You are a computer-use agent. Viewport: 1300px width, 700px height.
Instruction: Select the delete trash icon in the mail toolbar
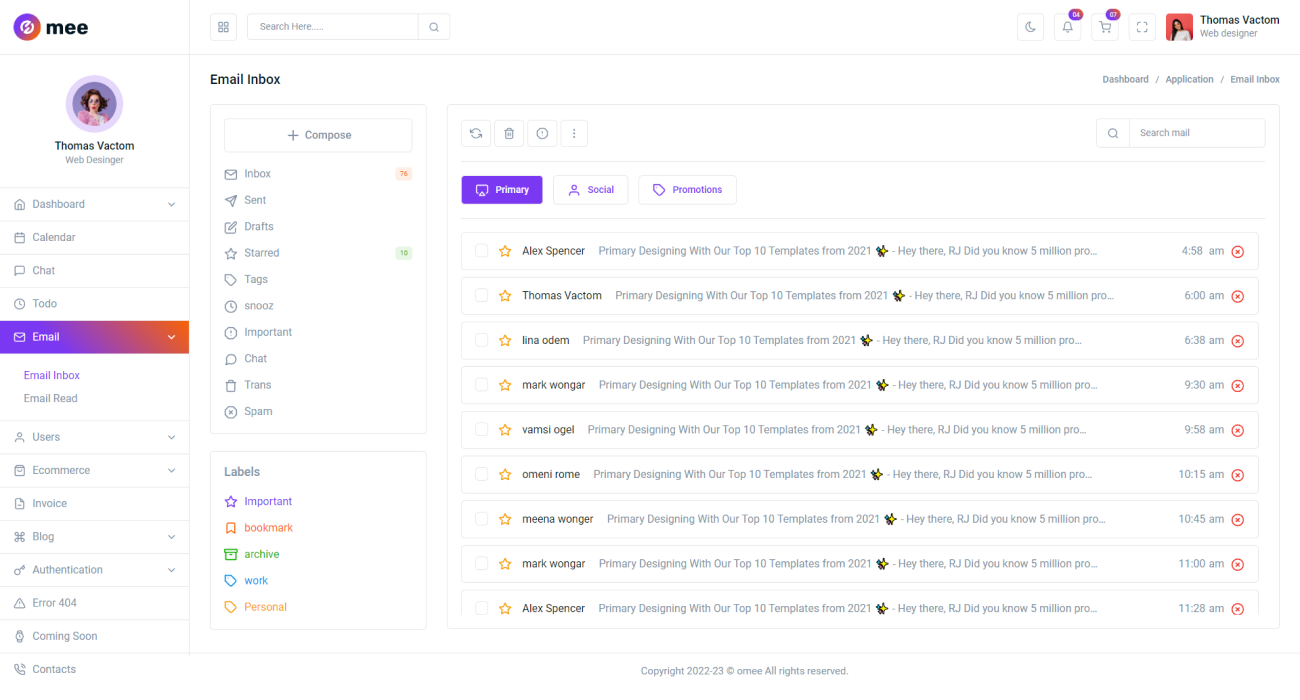click(x=509, y=132)
